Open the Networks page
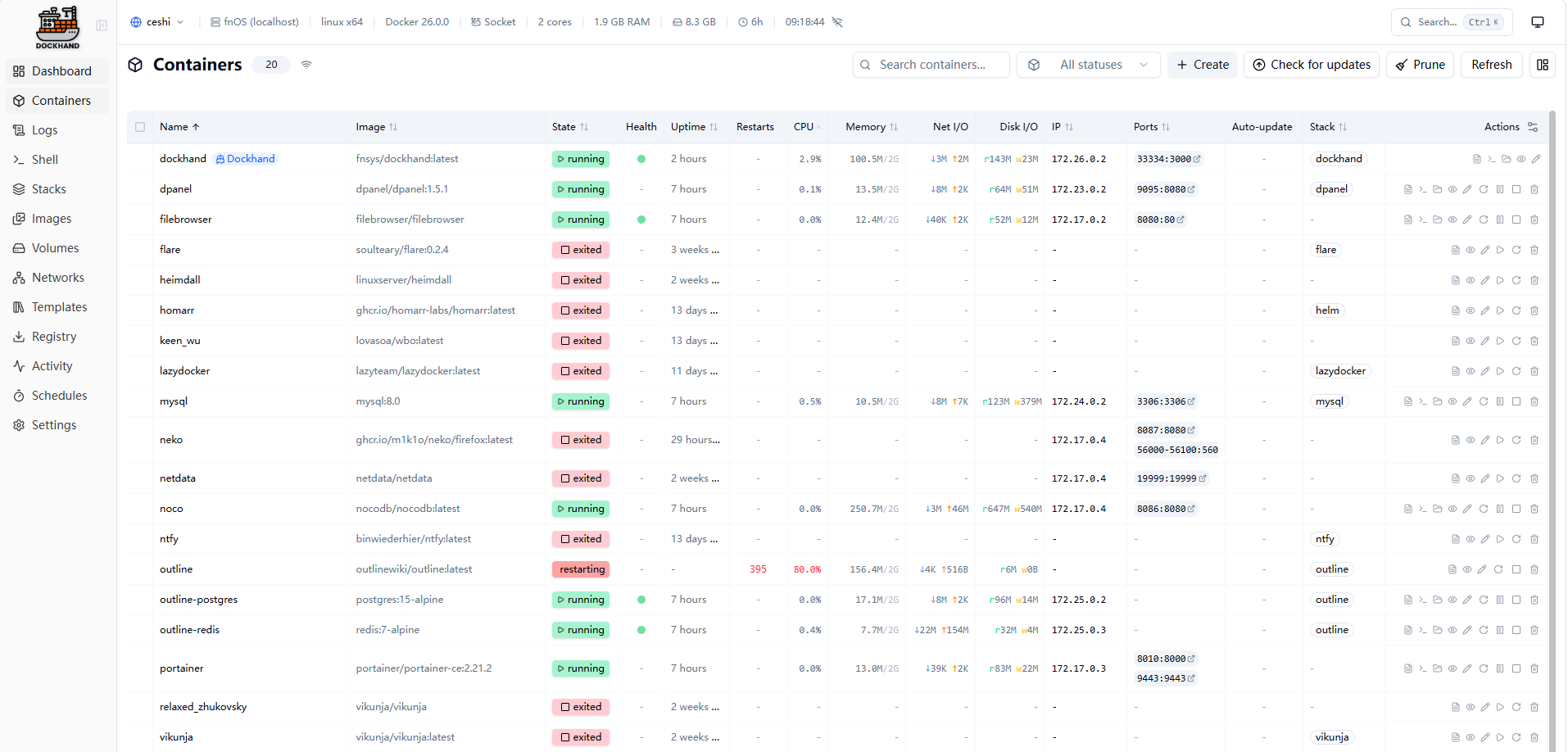 pos(57,278)
